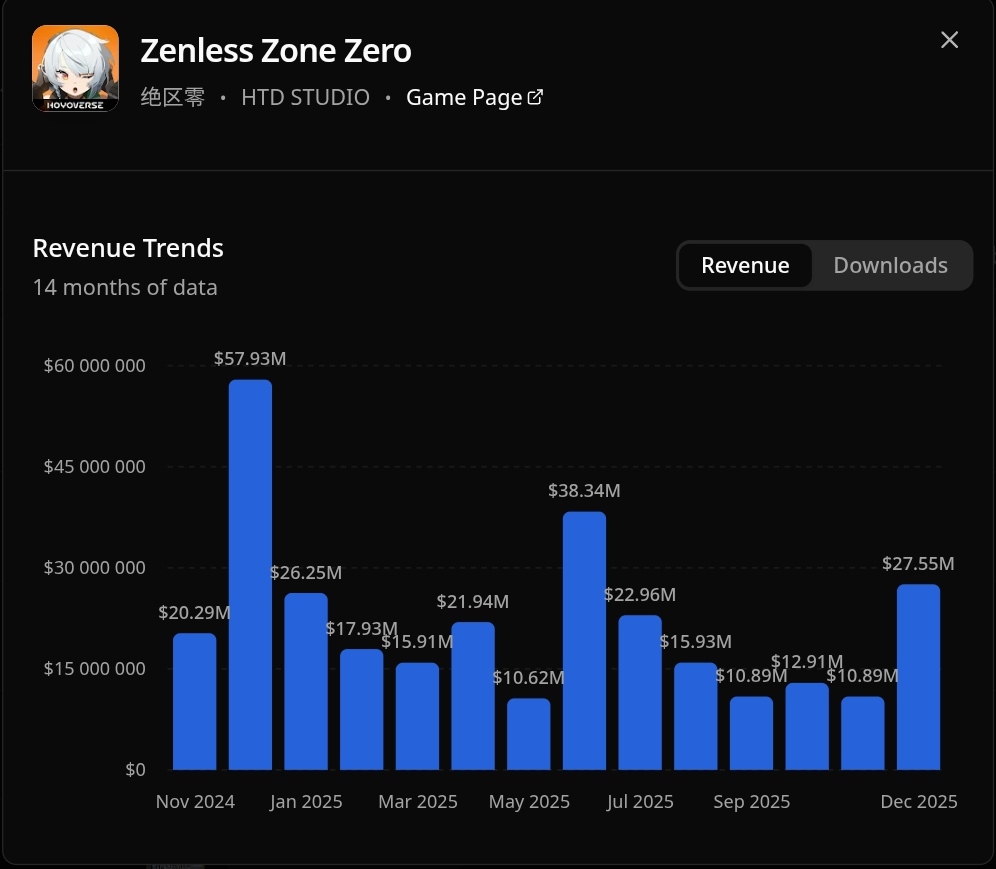Viewport: 996px width, 869px height.
Task: Click the $10.62M bar for May 2025
Action: (x=528, y=734)
